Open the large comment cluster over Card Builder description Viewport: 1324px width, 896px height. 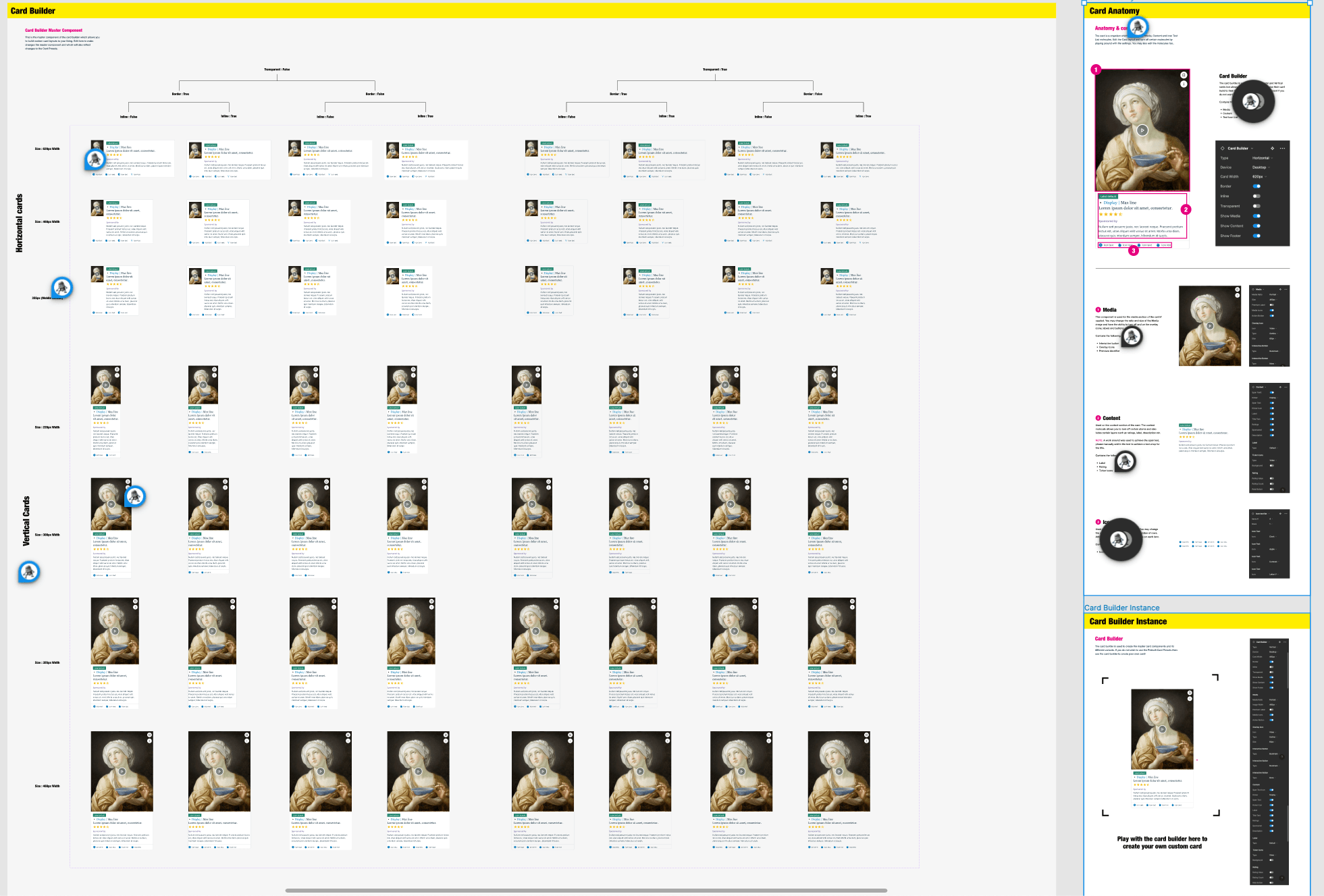[x=1254, y=102]
